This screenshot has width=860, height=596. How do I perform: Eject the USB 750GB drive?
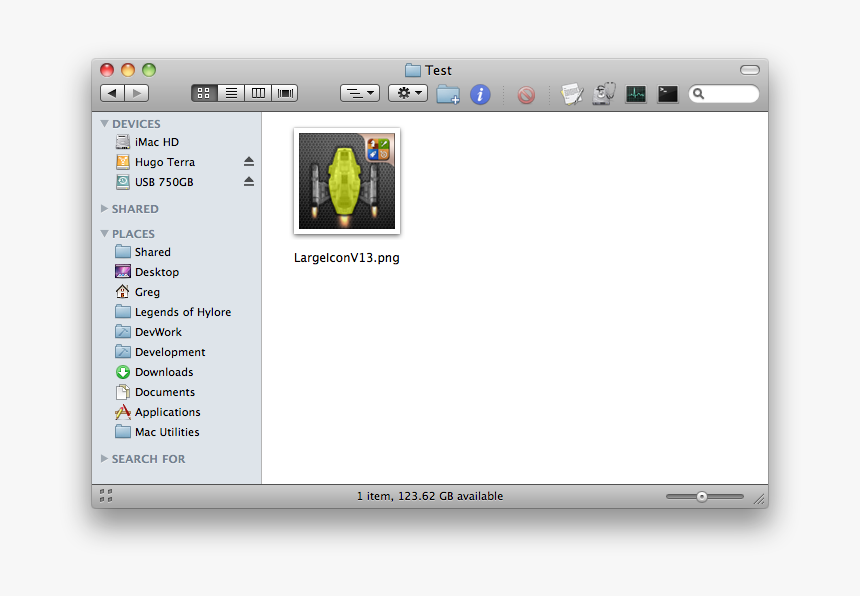248,181
